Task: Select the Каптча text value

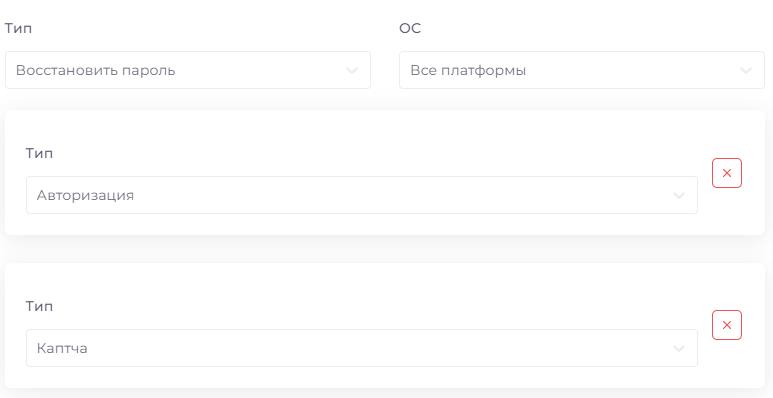Action: [x=62, y=349]
